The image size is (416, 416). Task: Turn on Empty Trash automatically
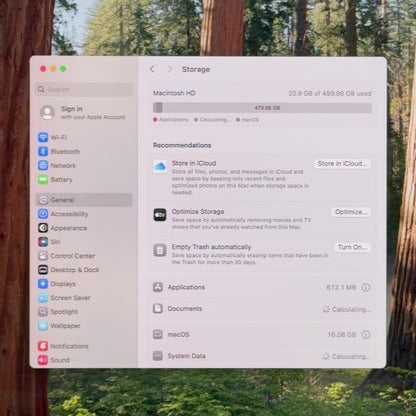tap(352, 247)
